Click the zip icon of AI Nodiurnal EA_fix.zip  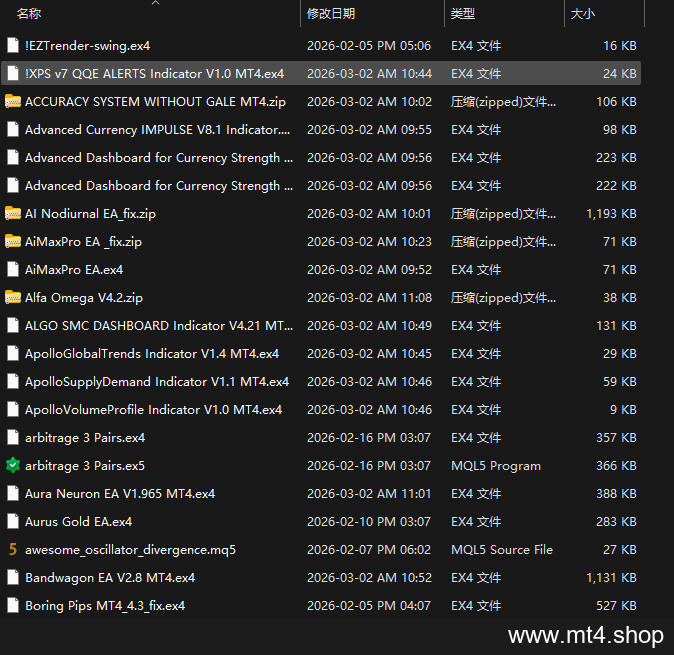click(13, 213)
